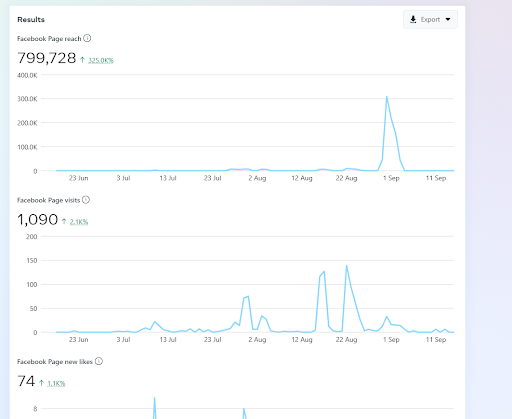Click the 74 new likes total
The width and height of the screenshot is (512, 419).
(x=26, y=381)
